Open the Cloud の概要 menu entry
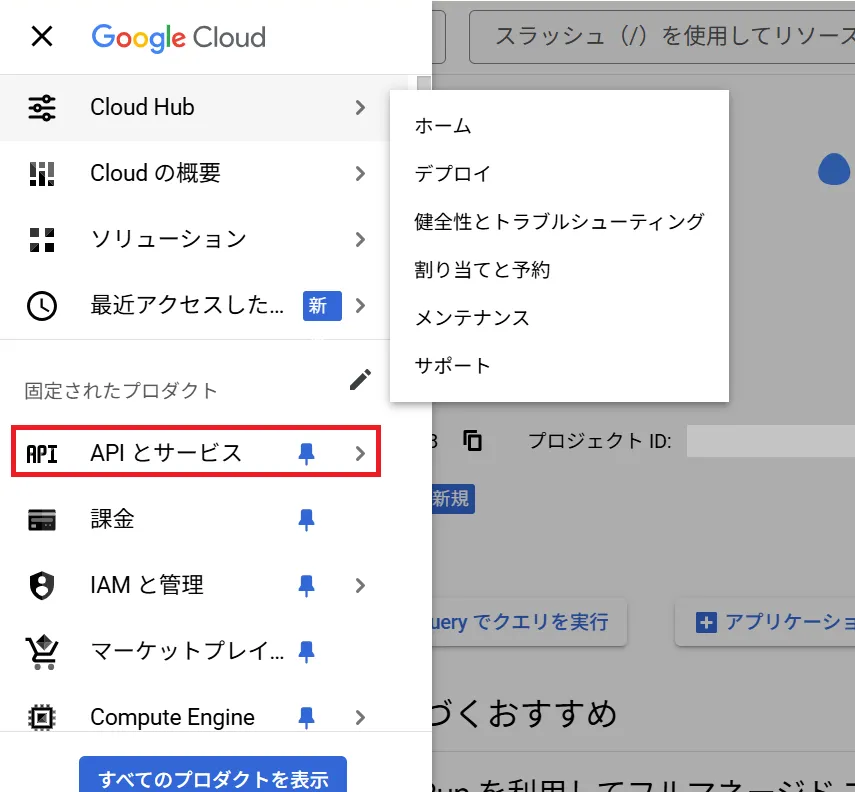855x792 pixels. point(196,173)
